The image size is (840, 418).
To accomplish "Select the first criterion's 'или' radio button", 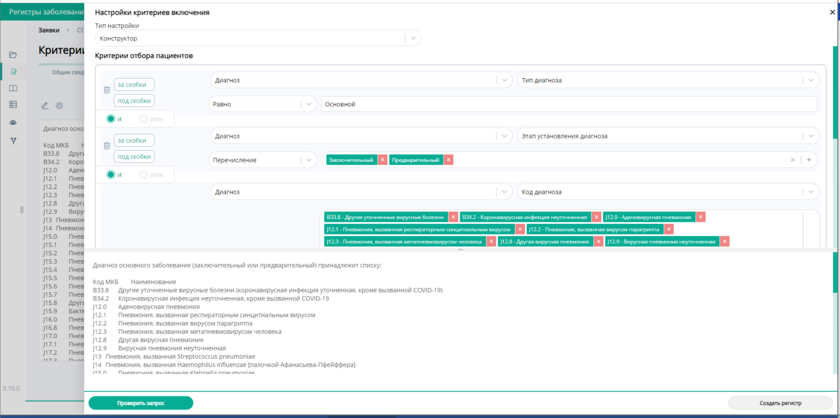I will pos(144,119).
